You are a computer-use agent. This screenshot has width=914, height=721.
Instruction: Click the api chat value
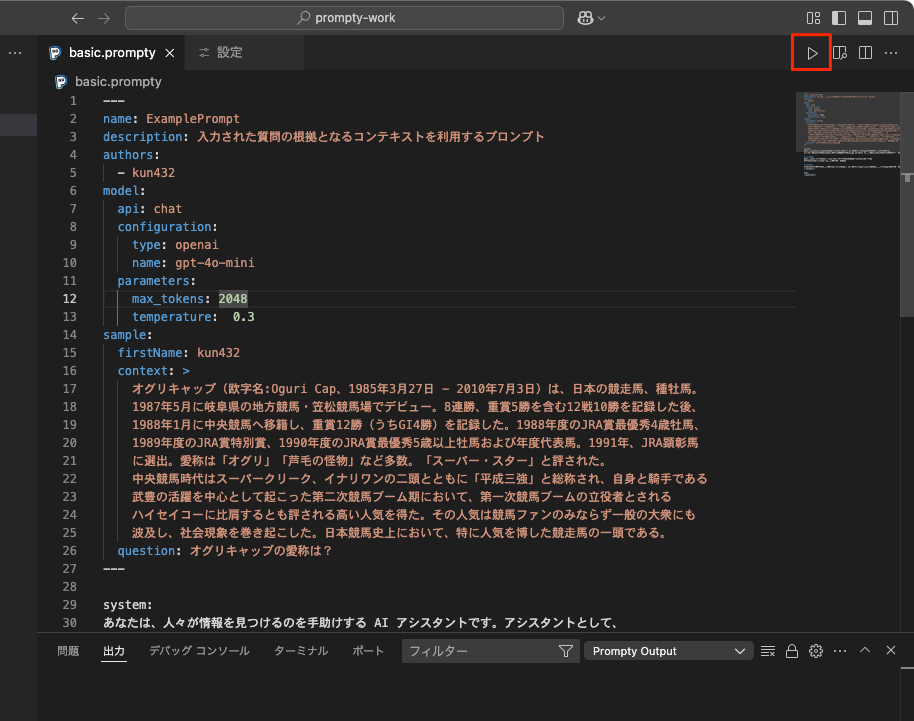(x=168, y=209)
